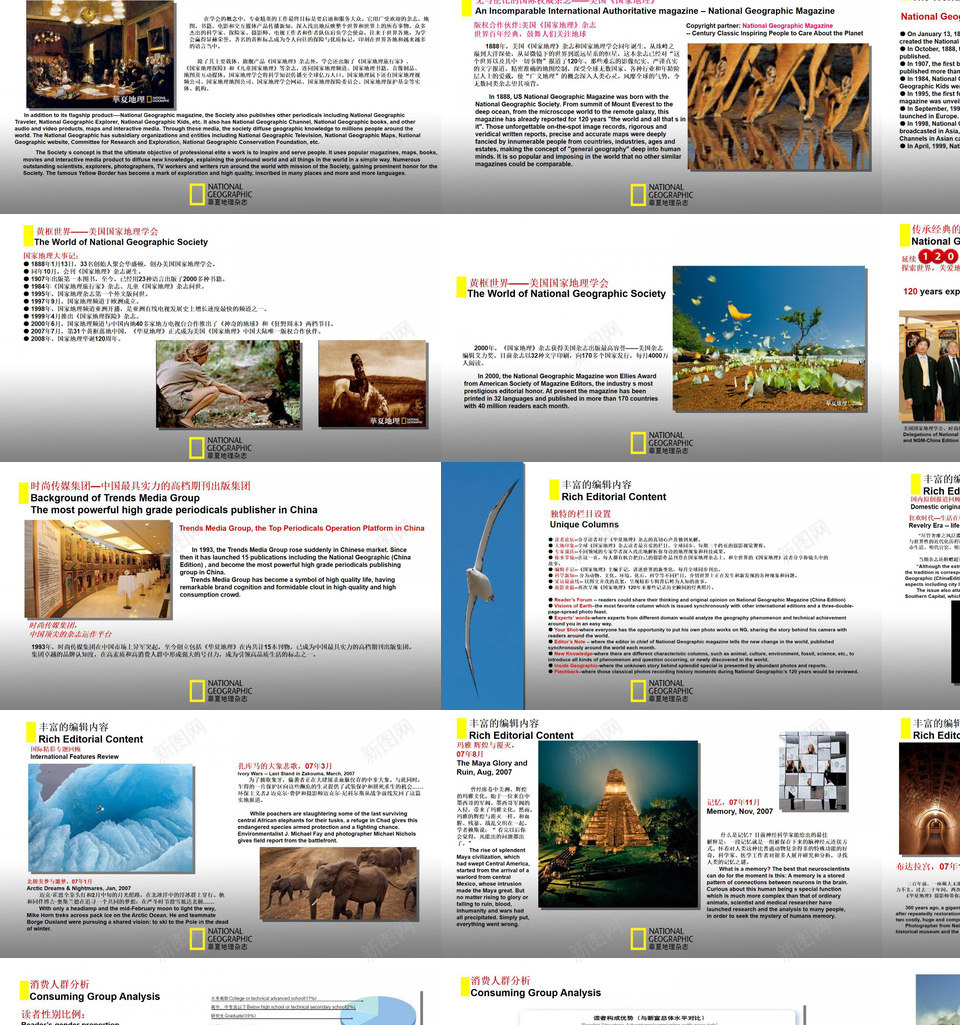This screenshot has width=960, height=1025.
Task: Click the paragraph starting 'In 1888, US National Geographic Magazine'
Action: (579, 130)
